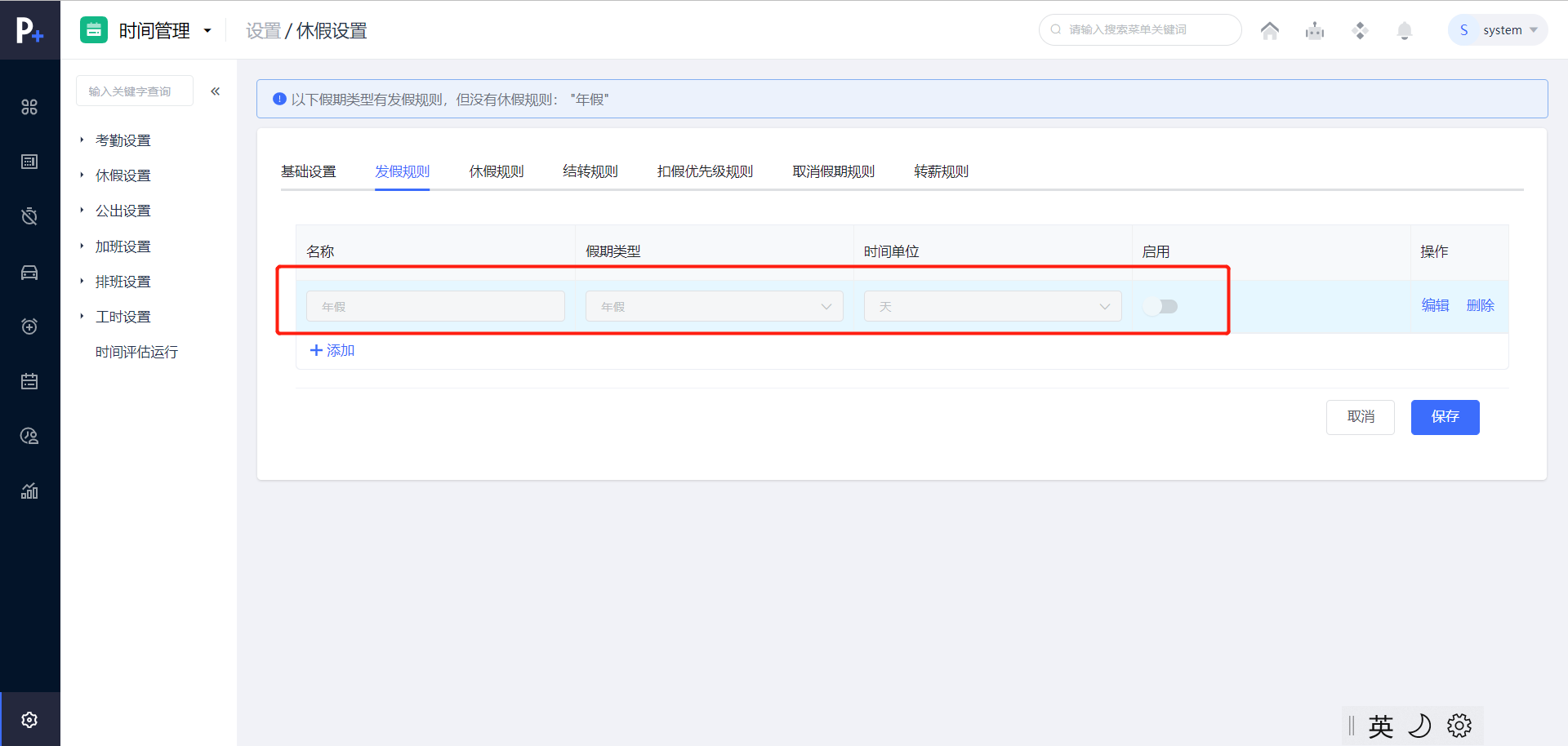The width and height of the screenshot is (1568, 746).
Task: Open the crossed-out stopwatch icon in sidebar
Action: [x=29, y=216]
